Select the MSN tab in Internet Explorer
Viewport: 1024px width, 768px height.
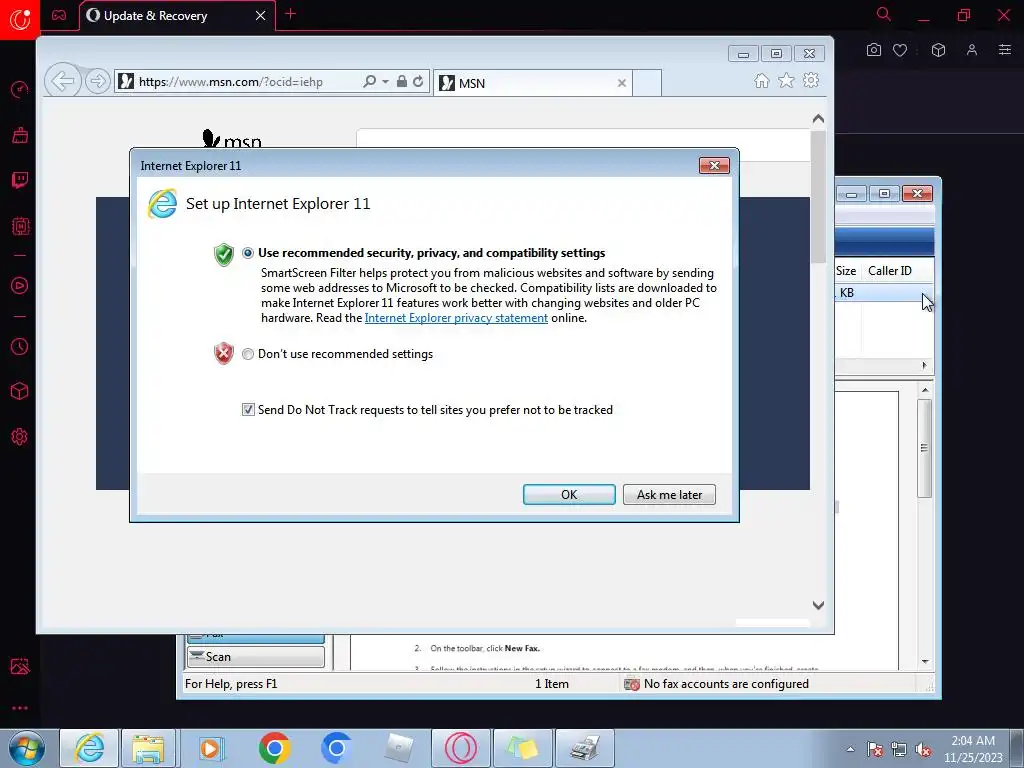pos(532,83)
